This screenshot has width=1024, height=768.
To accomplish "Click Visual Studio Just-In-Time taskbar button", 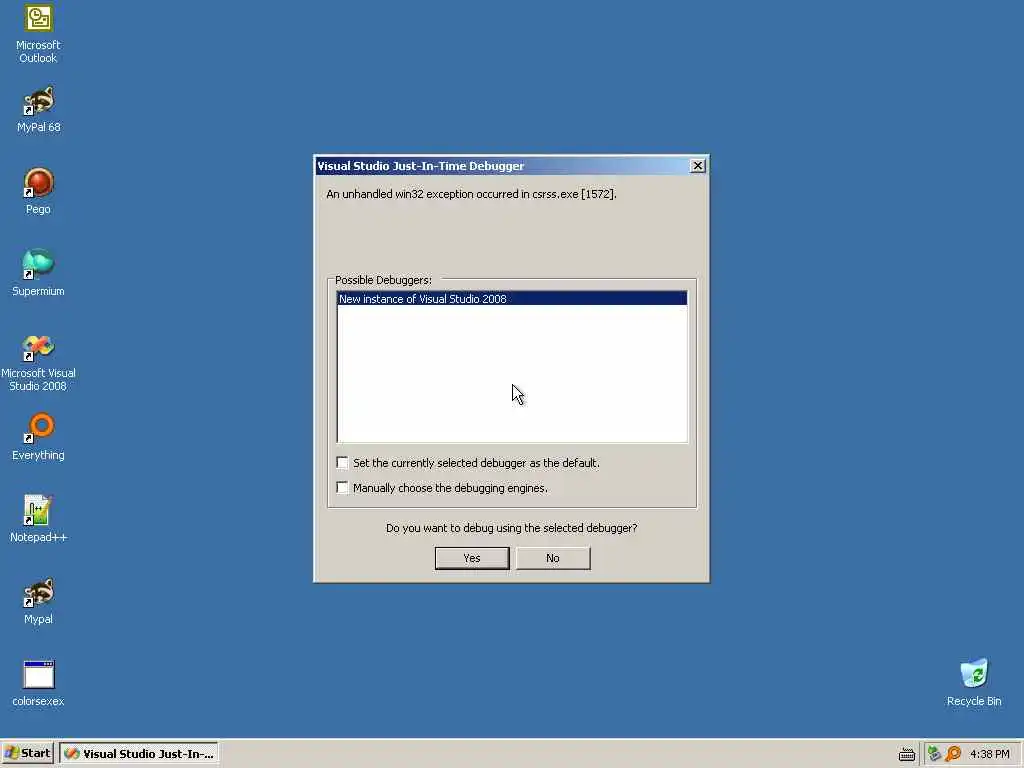I will point(139,754).
